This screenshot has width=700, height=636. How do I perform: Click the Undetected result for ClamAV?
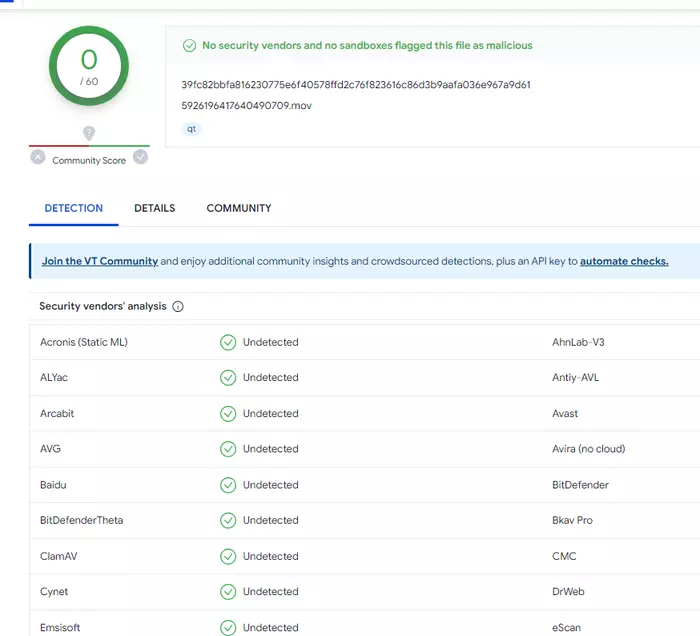point(271,557)
